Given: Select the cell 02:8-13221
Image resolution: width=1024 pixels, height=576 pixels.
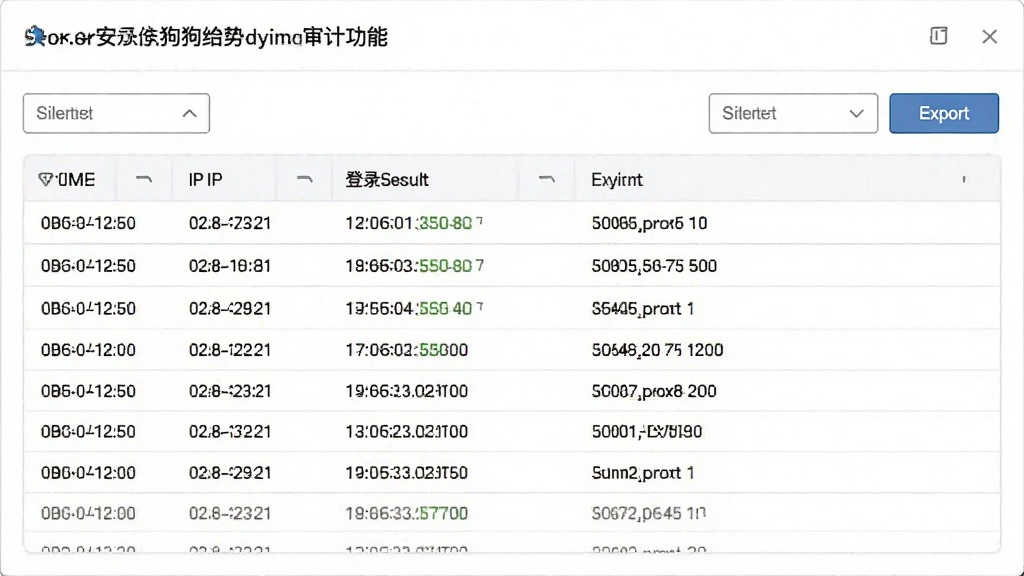Looking at the screenshot, I should [x=230, y=432].
